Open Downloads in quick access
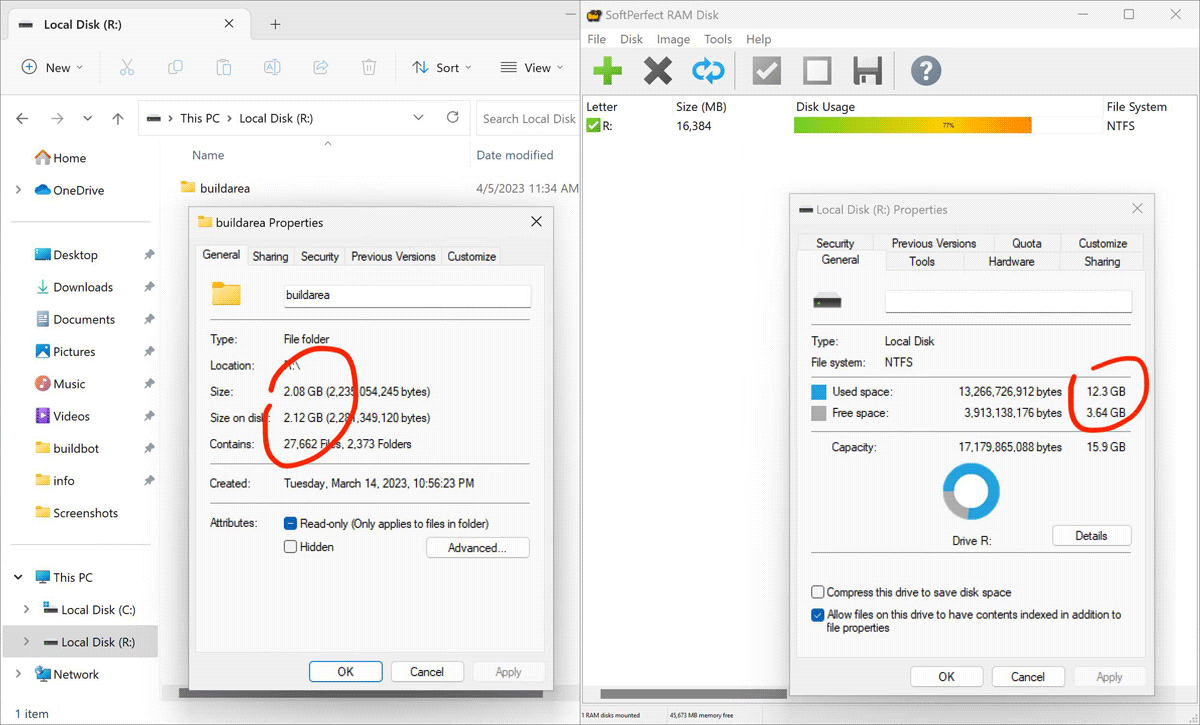Image resolution: width=1200 pixels, height=725 pixels. click(74, 287)
